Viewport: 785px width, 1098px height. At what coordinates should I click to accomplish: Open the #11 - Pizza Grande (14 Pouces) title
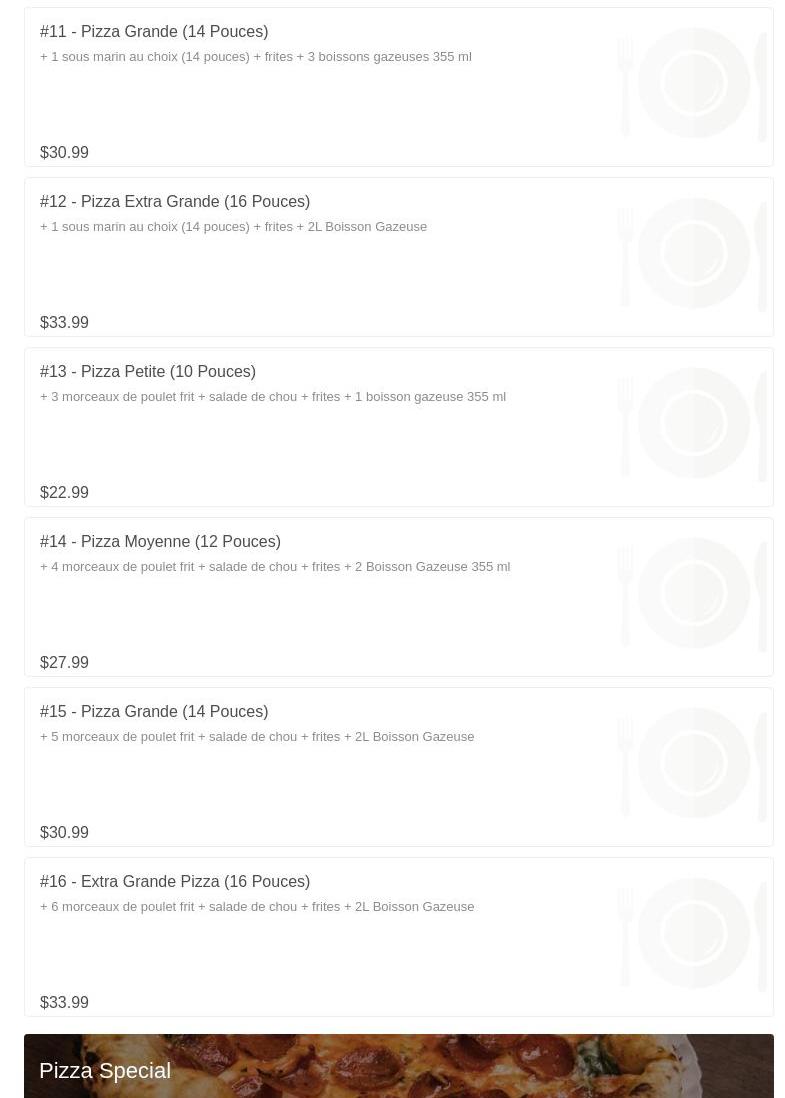[154, 32]
